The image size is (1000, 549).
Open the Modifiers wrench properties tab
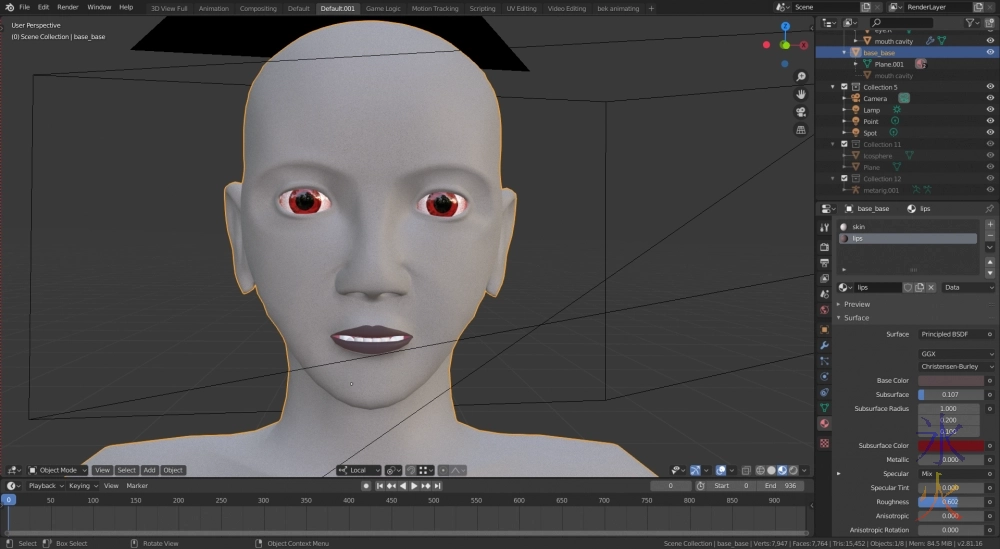[824, 344]
